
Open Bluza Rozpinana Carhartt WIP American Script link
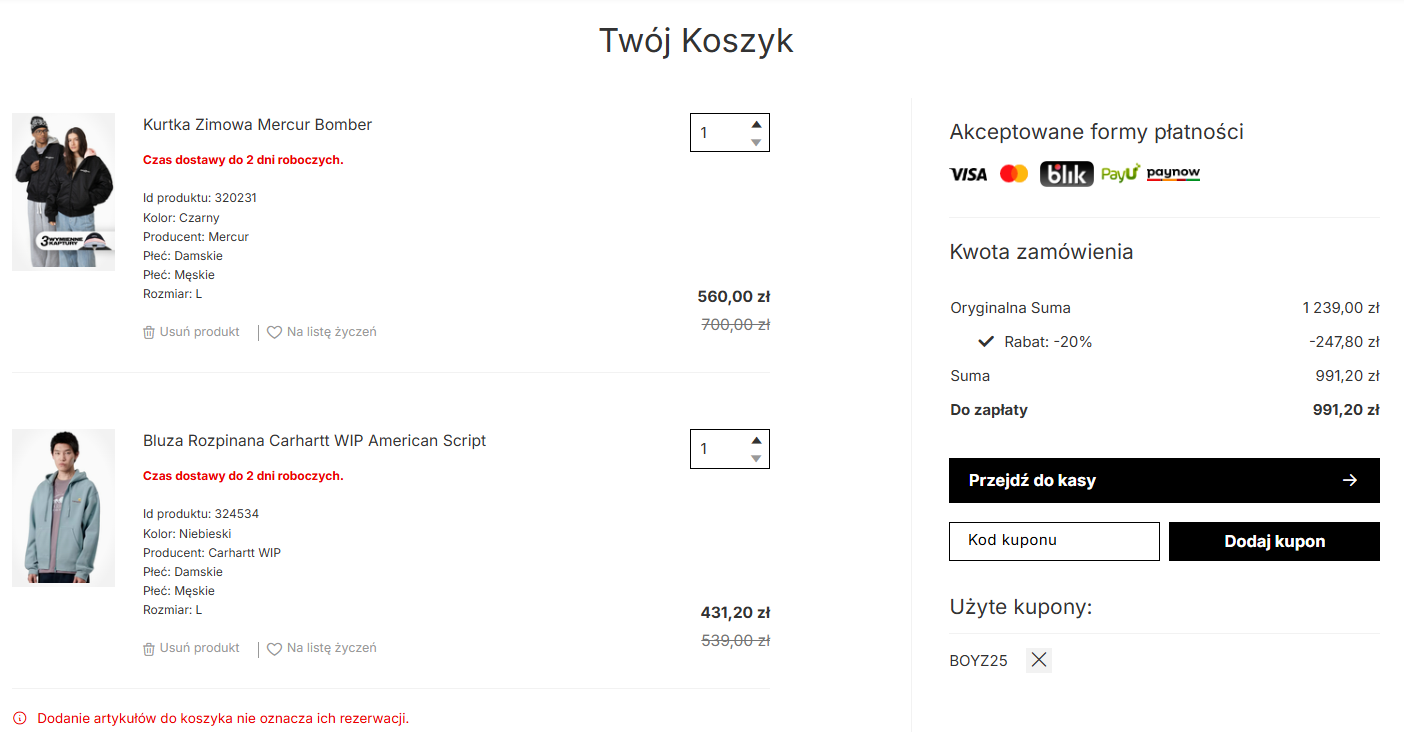point(314,440)
